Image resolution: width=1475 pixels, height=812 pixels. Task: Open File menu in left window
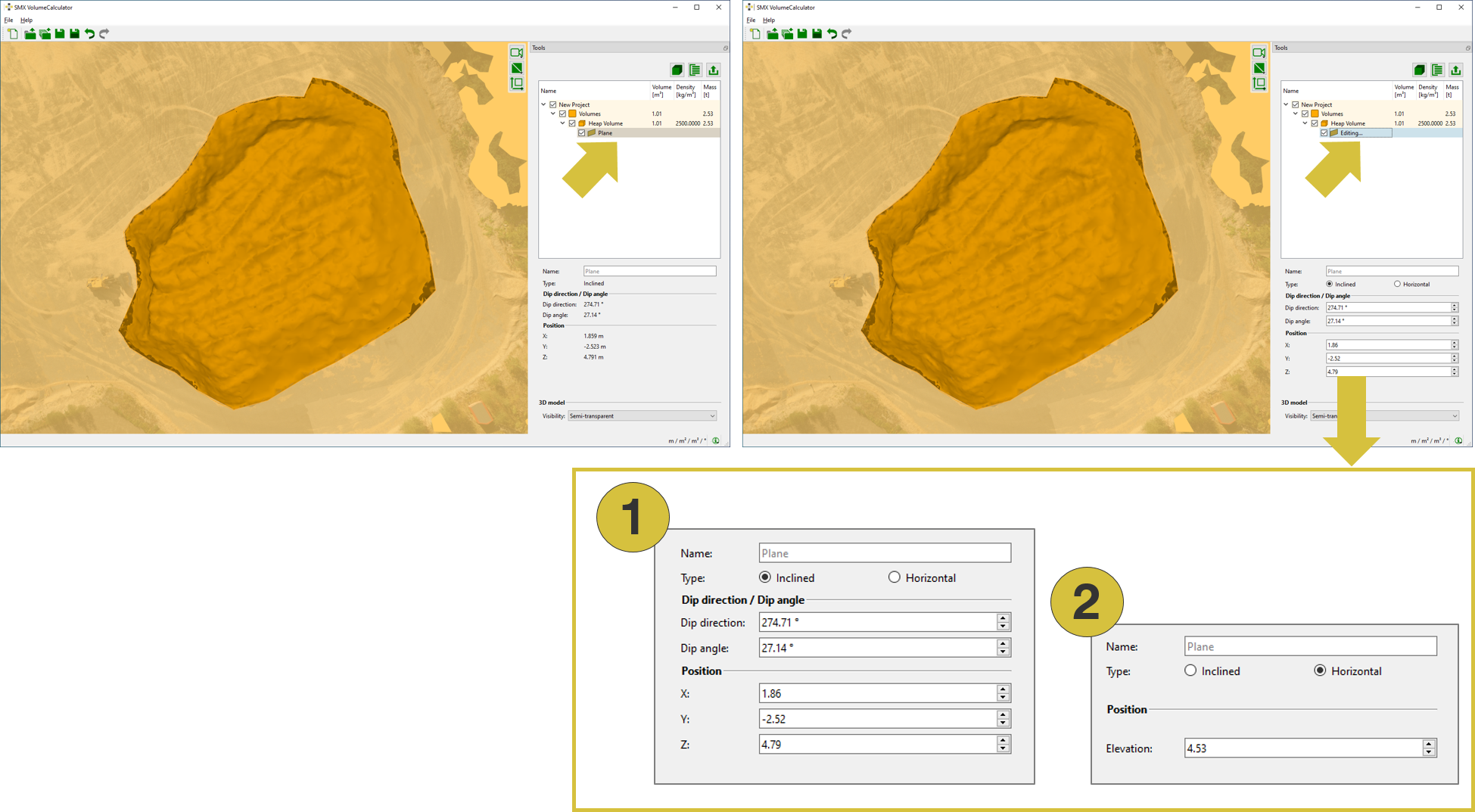[8, 20]
